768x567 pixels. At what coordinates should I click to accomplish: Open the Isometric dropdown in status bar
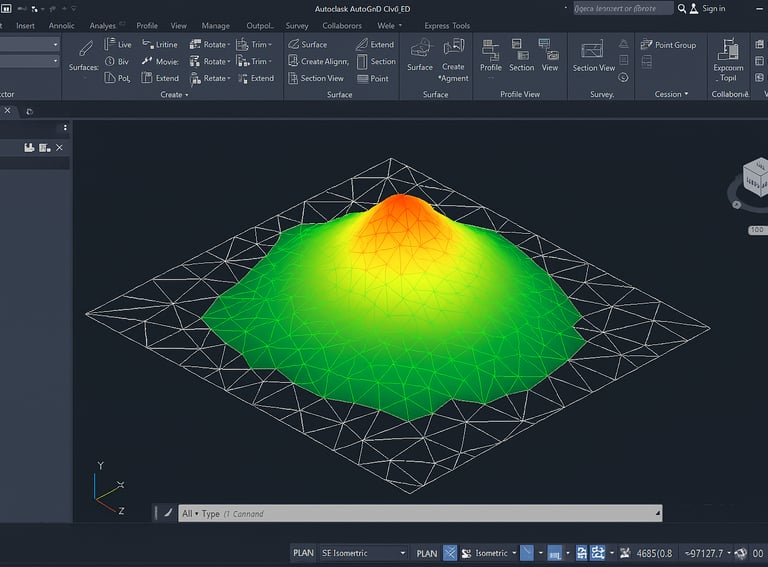click(x=495, y=553)
